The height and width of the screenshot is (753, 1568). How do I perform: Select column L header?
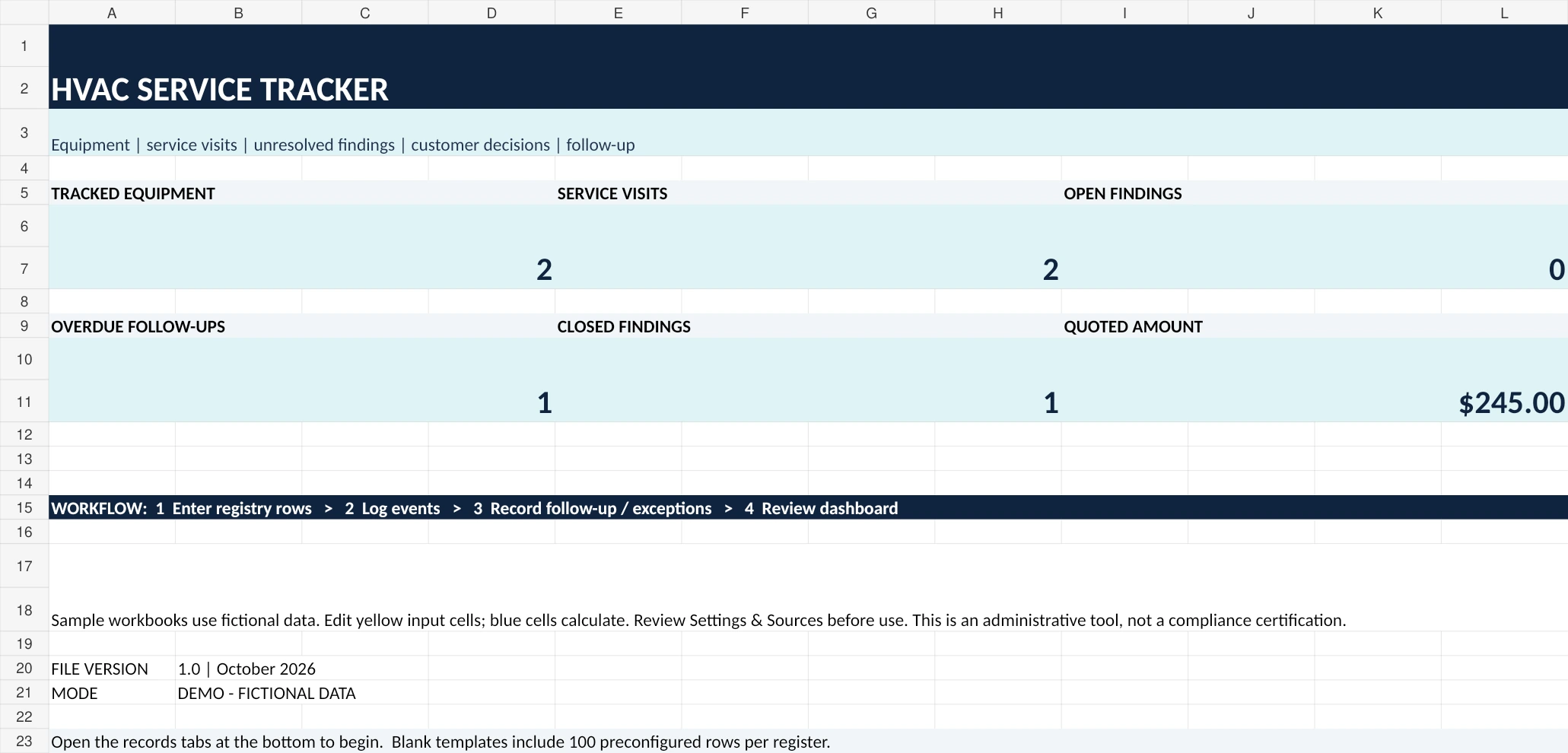[x=1504, y=12]
